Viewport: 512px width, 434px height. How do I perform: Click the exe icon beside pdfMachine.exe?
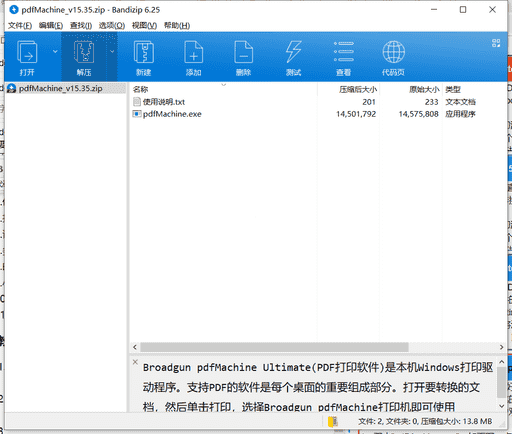(x=137, y=114)
